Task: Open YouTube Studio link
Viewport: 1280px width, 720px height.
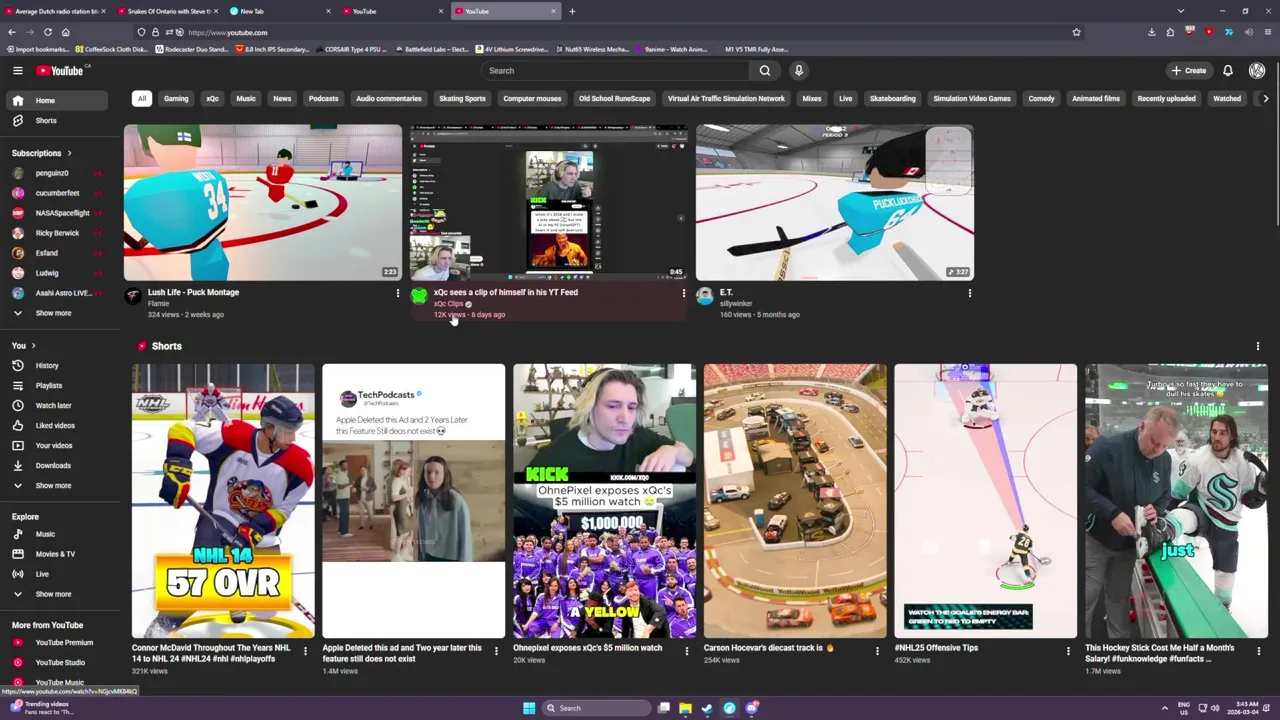Action: point(58,662)
